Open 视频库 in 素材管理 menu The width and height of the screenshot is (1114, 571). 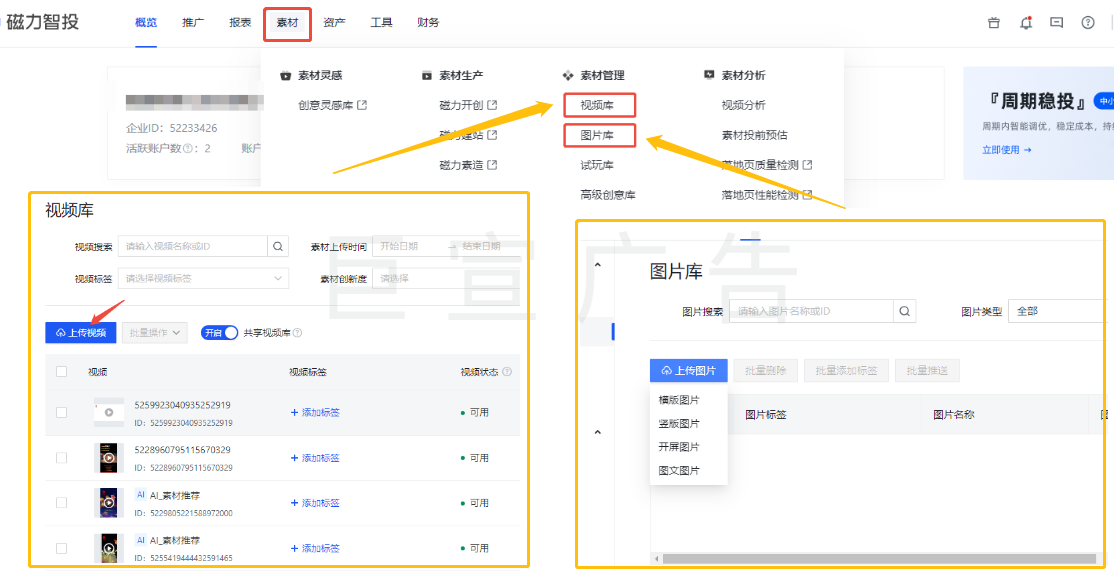[597, 105]
